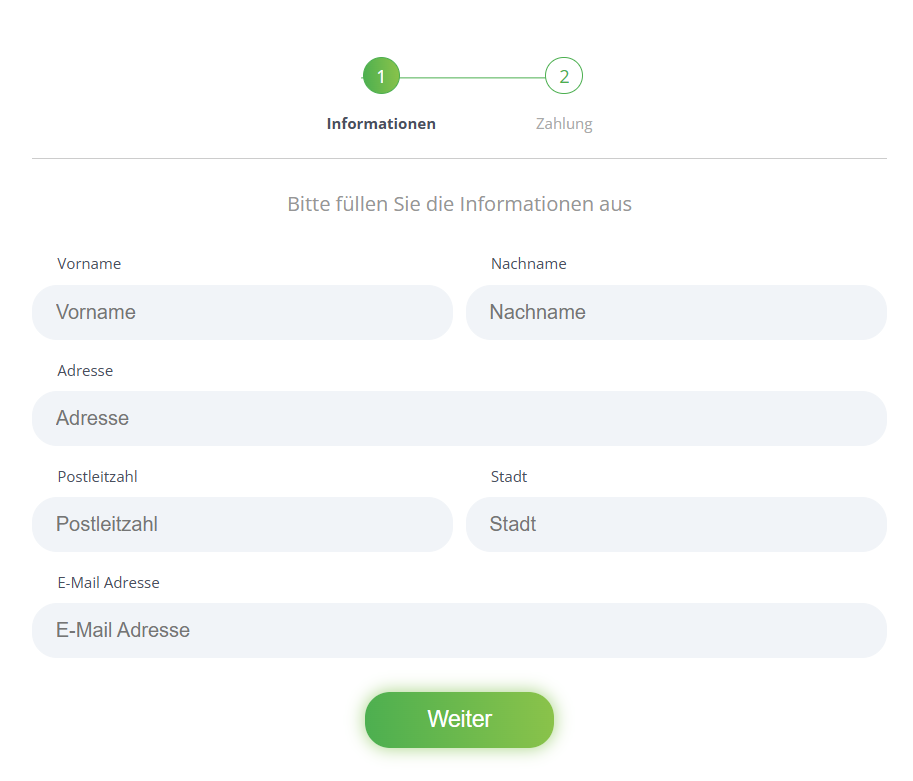Image resolution: width=913 pixels, height=781 pixels.
Task: Click the small Vorname label above its field
Action: (89, 264)
